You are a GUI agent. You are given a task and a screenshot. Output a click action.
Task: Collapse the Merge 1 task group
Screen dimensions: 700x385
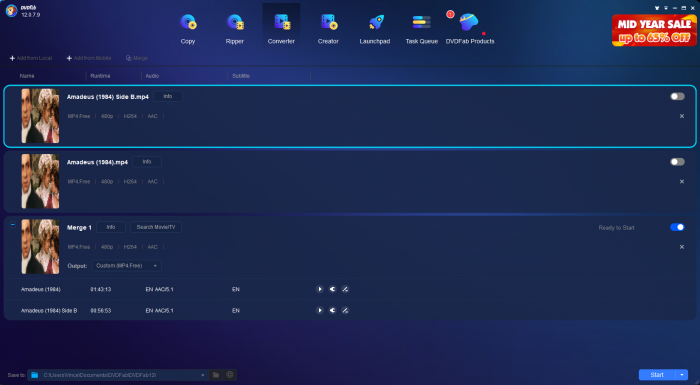[x=12, y=225]
